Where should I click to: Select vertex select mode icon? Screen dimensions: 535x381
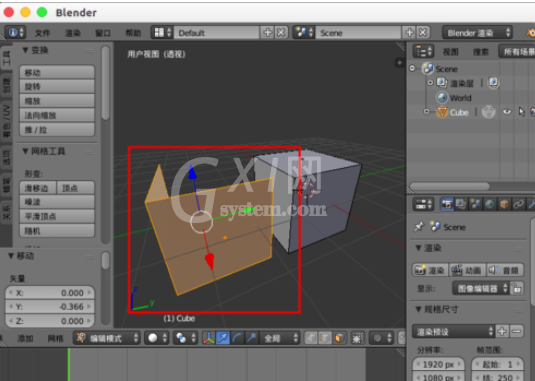pyautogui.click(x=311, y=338)
